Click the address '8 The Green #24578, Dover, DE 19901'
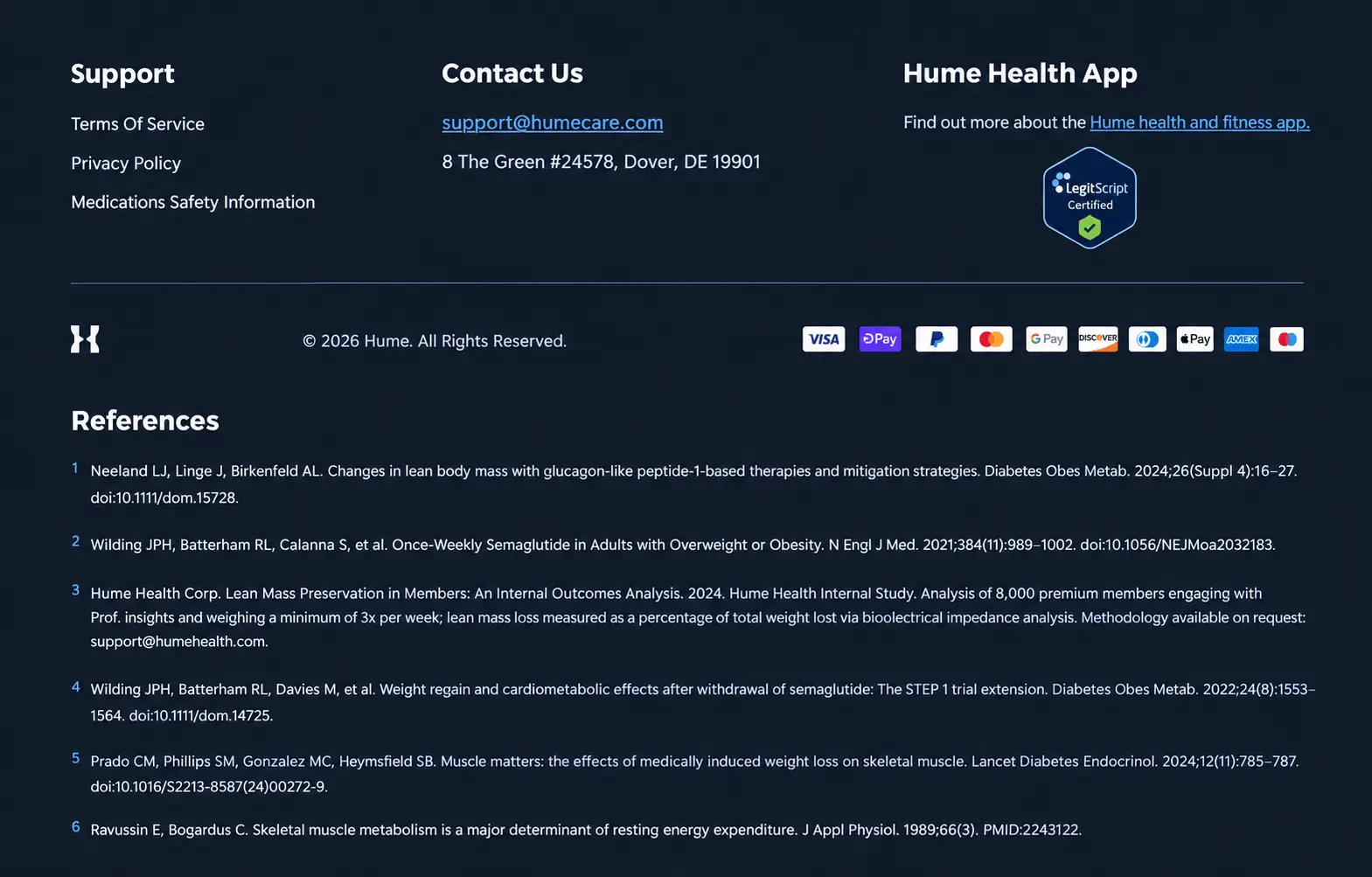The height and width of the screenshot is (877, 1372). coord(601,162)
